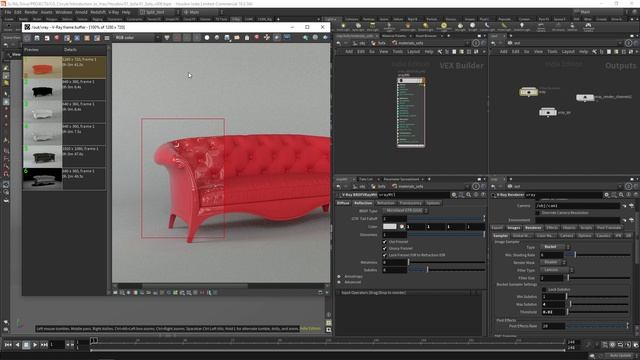Click the pin icon in VEX Builder path bar
The image size is (640, 360).
pyautogui.click(x=476, y=43)
